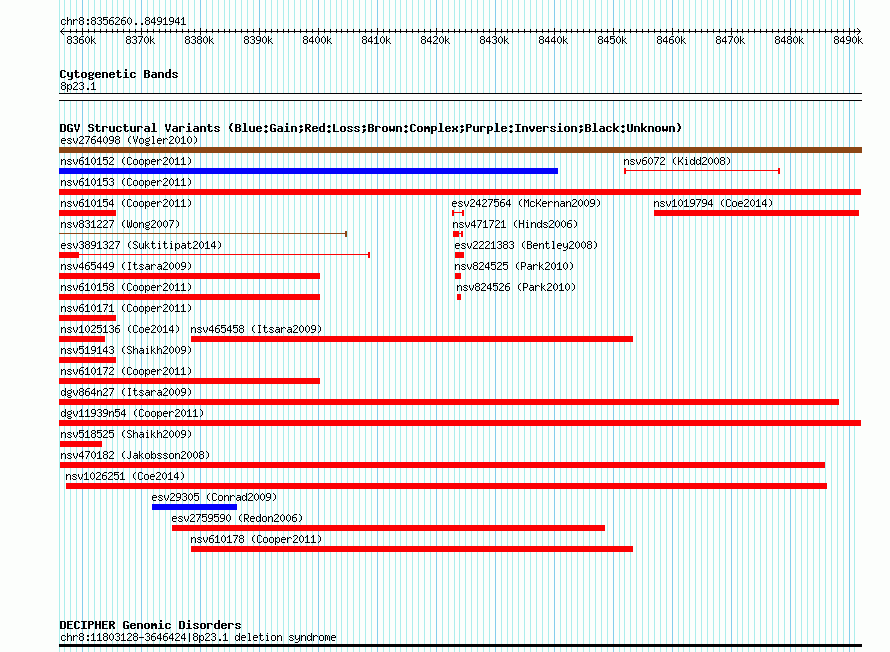Click nsv824526 (Park2010) label
890x652 pixels.
tap(516, 287)
